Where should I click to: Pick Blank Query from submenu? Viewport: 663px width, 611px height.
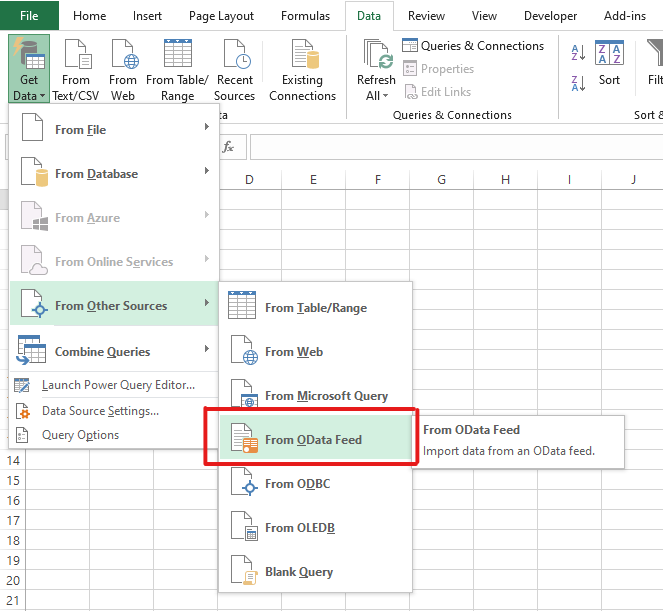298,572
